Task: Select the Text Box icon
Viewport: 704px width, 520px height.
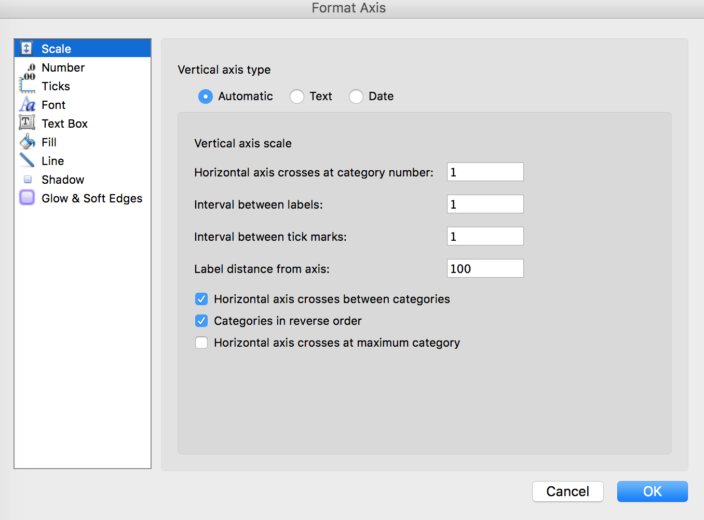Action: 27,123
